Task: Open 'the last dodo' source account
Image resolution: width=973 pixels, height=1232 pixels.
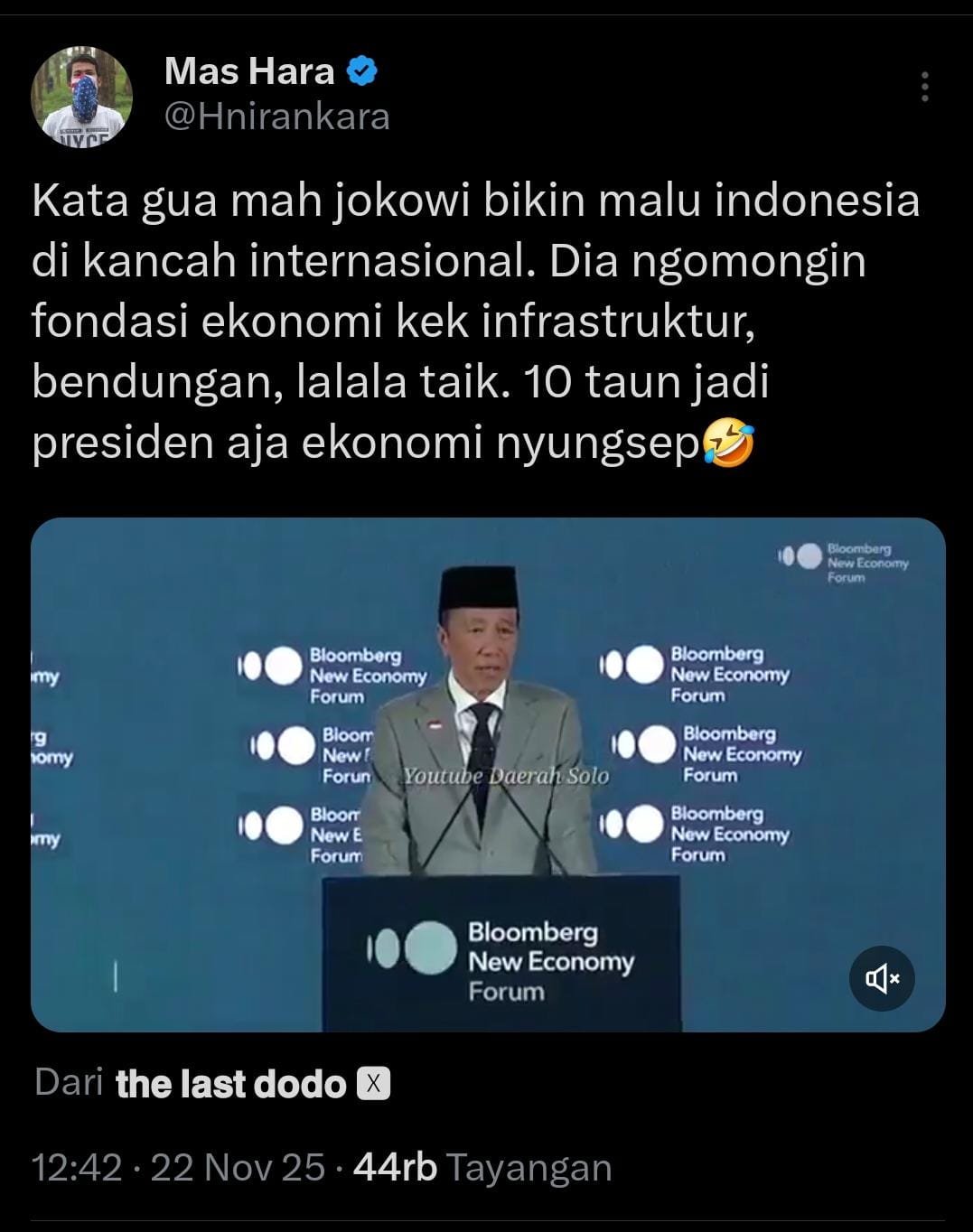Action: pyautogui.click(x=231, y=1084)
